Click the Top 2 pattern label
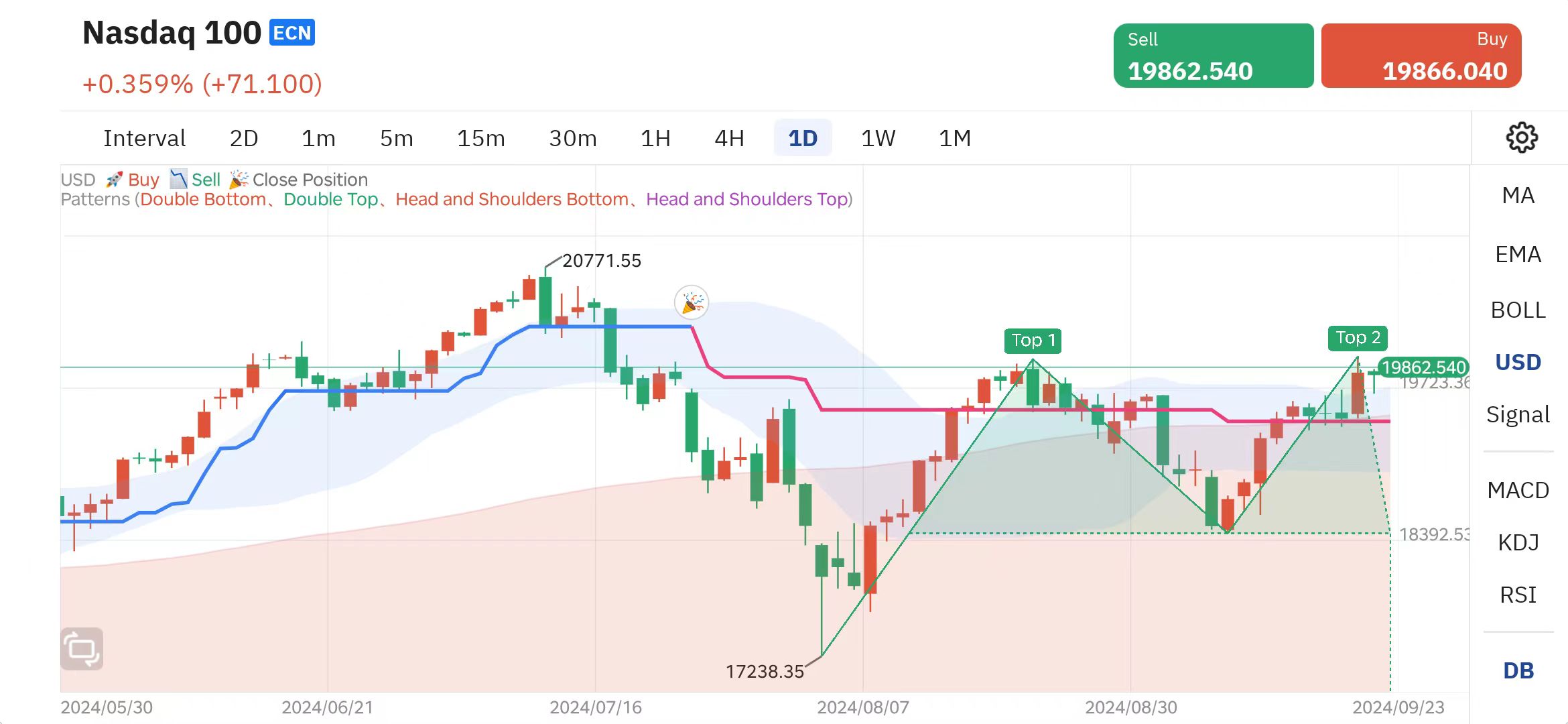 (1358, 338)
